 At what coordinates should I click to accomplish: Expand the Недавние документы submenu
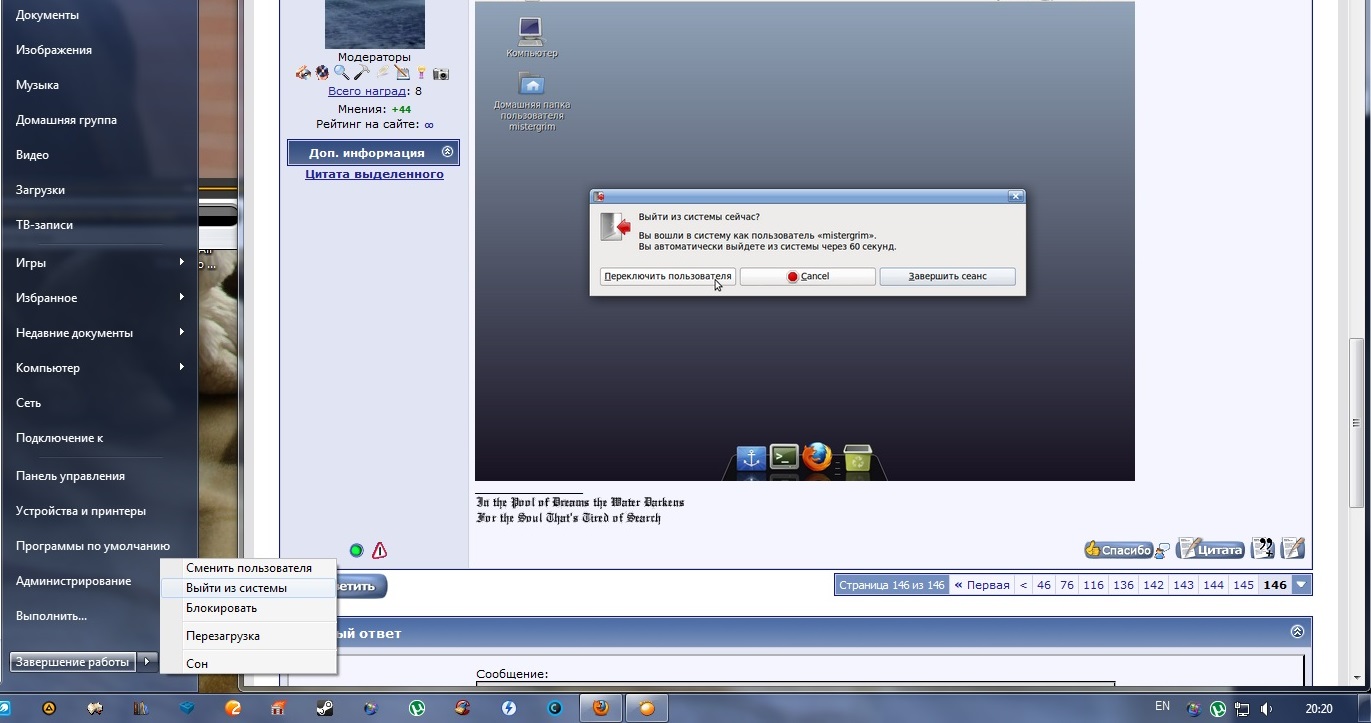[x=181, y=332]
